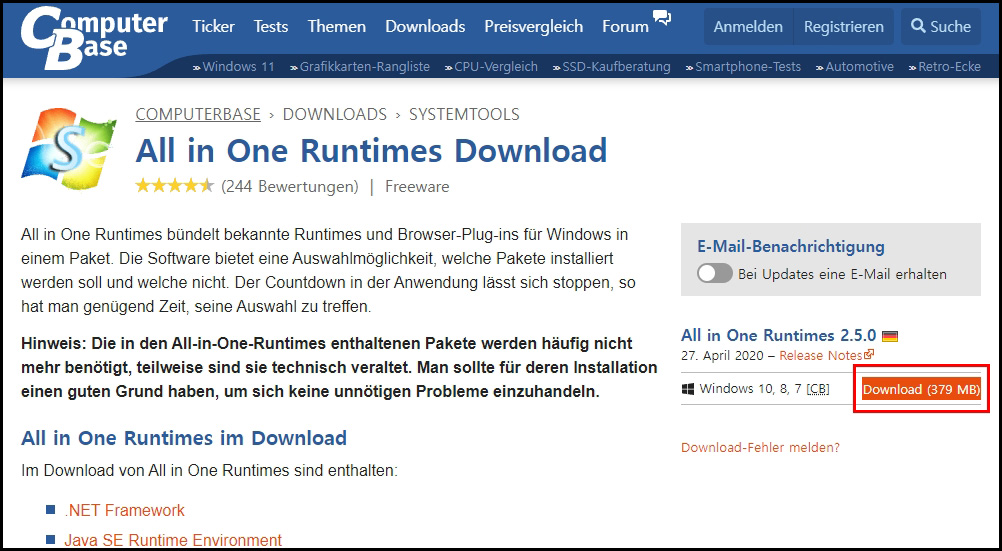Click the All in One Runtimes app icon

(69, 149)
